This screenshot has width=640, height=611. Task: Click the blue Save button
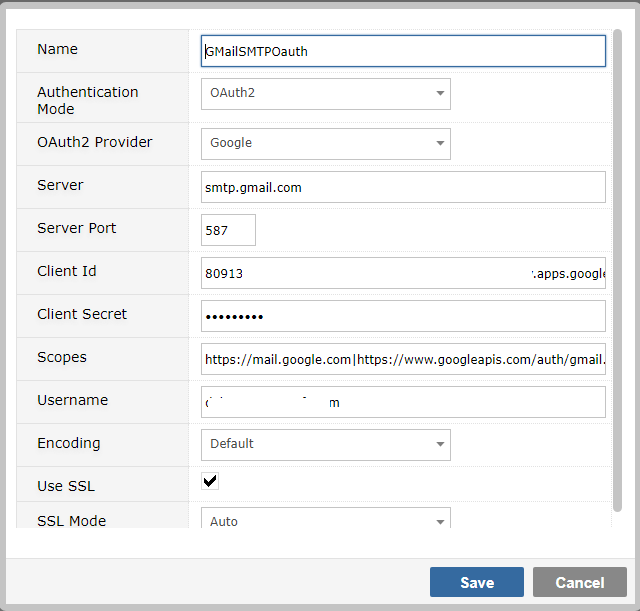point(477,582)
